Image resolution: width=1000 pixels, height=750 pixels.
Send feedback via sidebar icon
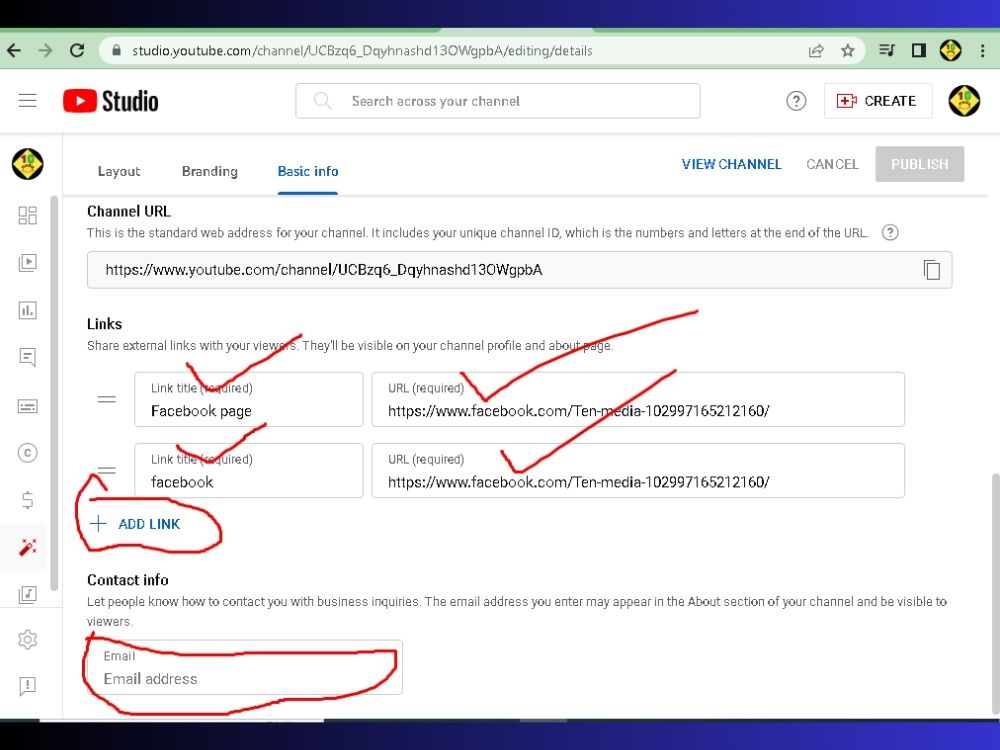pyautogui.click(x=27, y=686)
